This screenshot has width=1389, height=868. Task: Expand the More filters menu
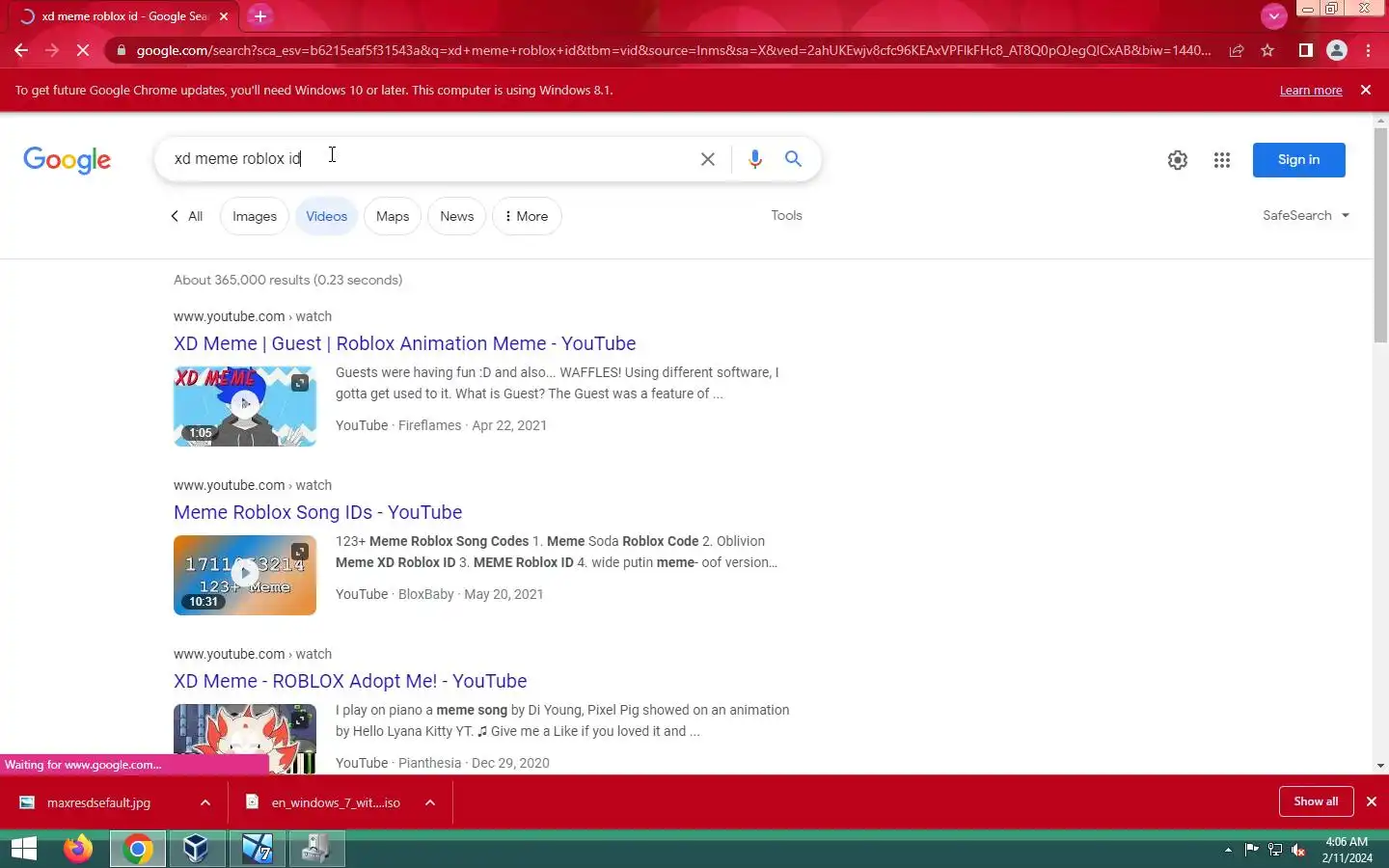click(527, 216)
